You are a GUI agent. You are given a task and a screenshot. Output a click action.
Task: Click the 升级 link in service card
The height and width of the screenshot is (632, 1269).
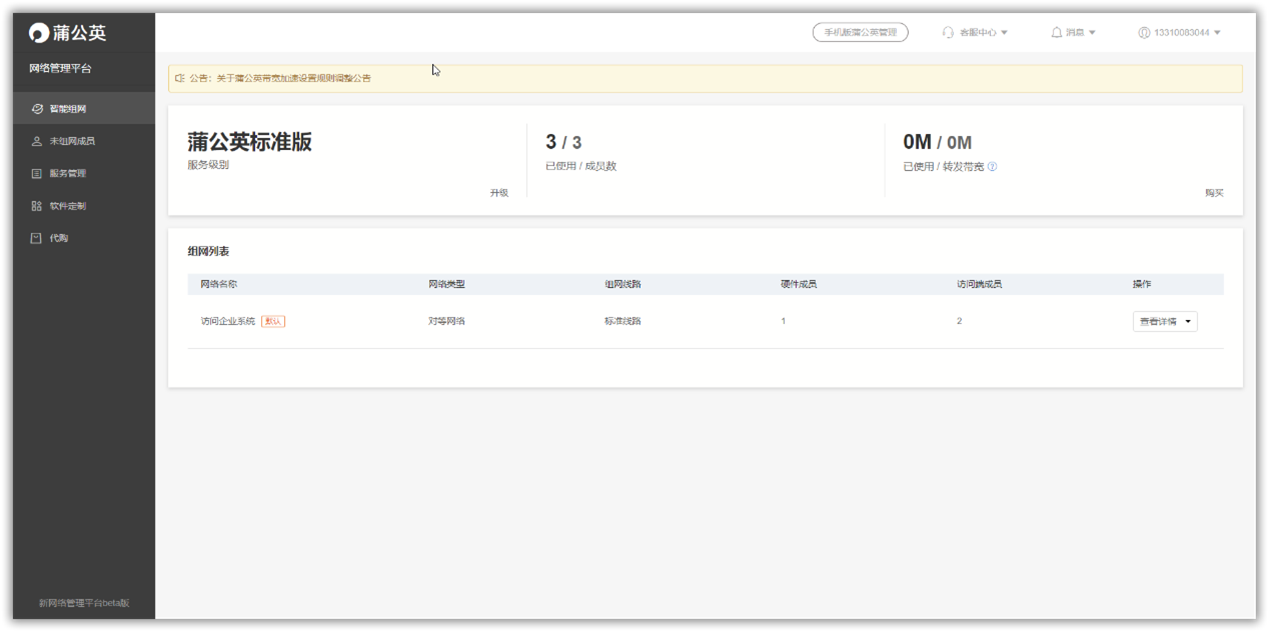(x=499, y=193)
